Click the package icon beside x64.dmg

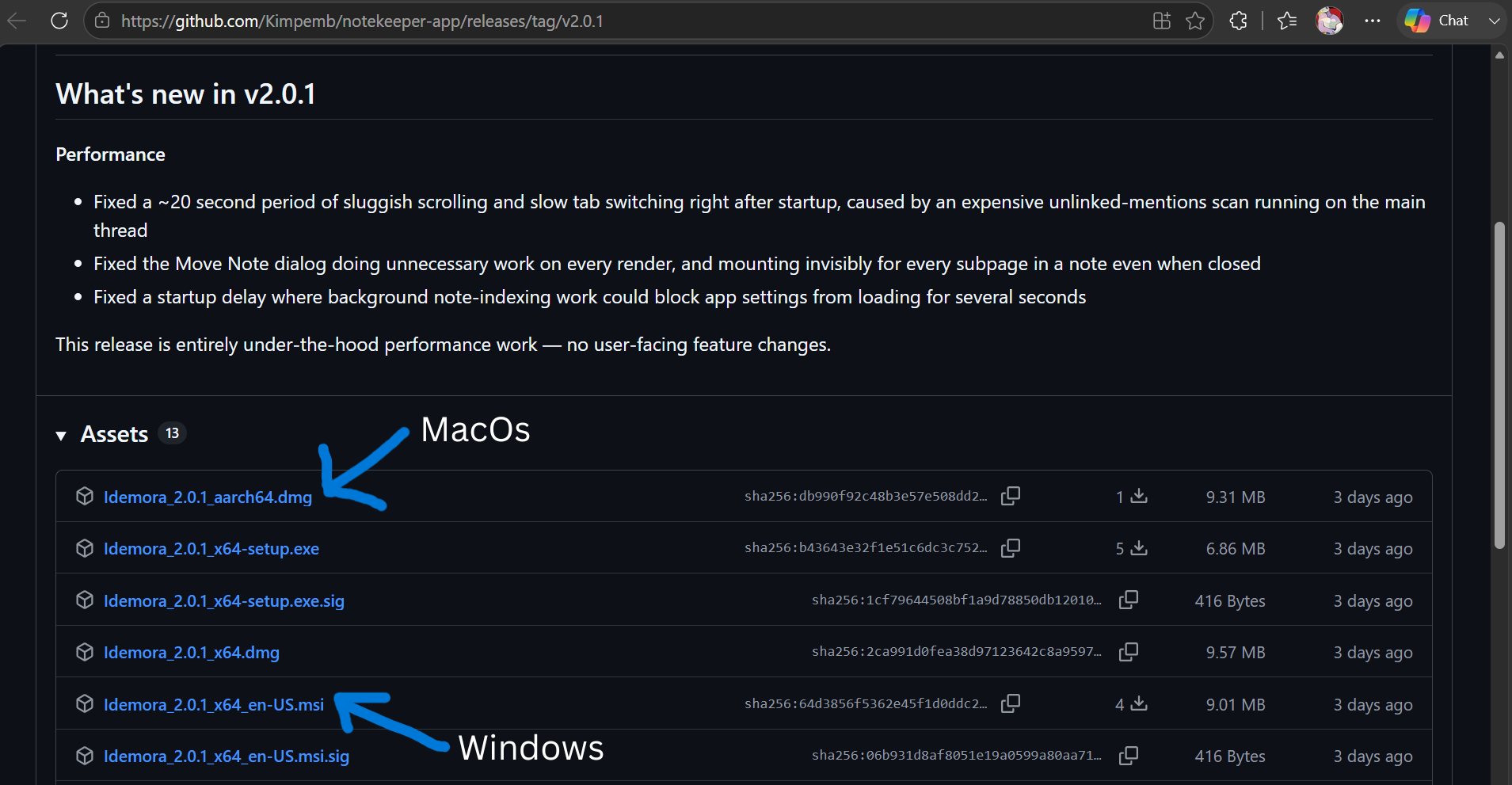pyautogui.click(x=85, y=652)
